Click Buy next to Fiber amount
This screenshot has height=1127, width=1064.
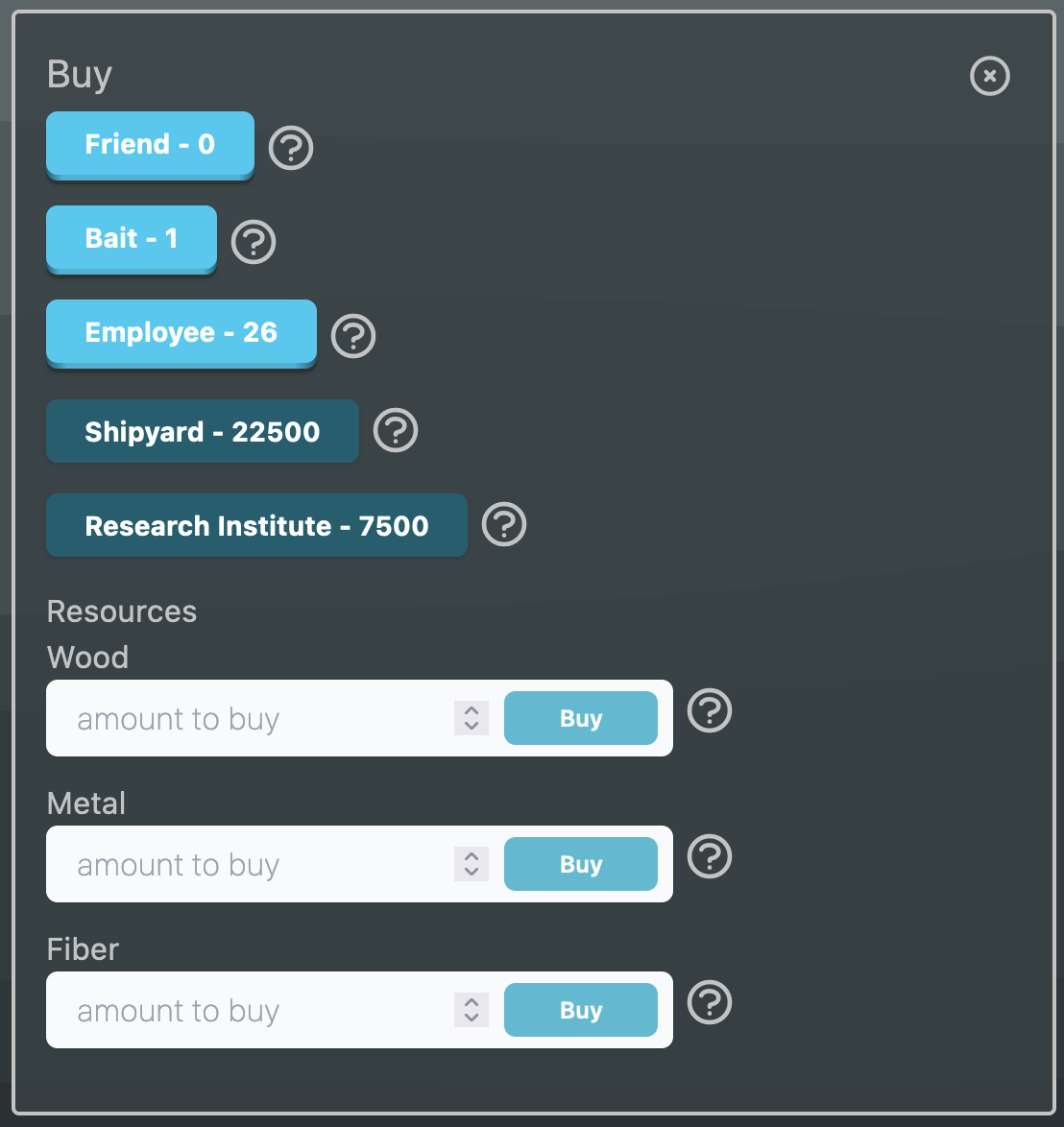tap(581, 1010)
